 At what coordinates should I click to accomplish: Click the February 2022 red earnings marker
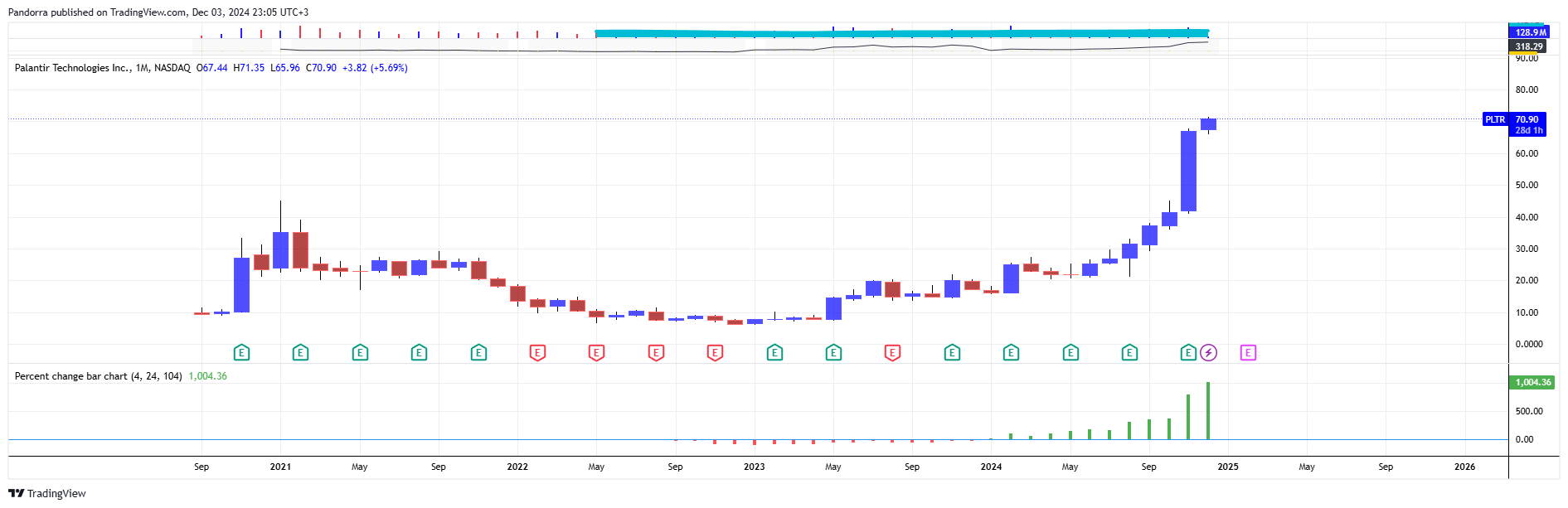pyautogui.click(x=537, y=353)
